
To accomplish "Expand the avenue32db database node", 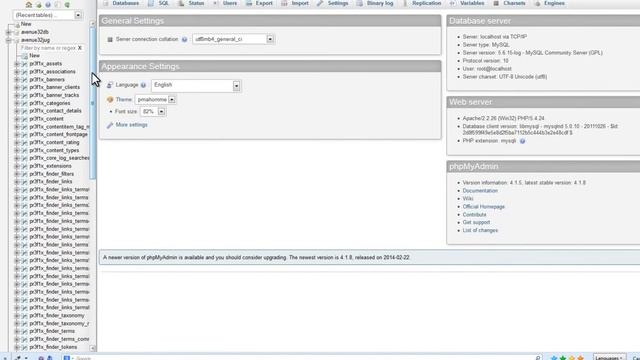I will click(9, 32).
